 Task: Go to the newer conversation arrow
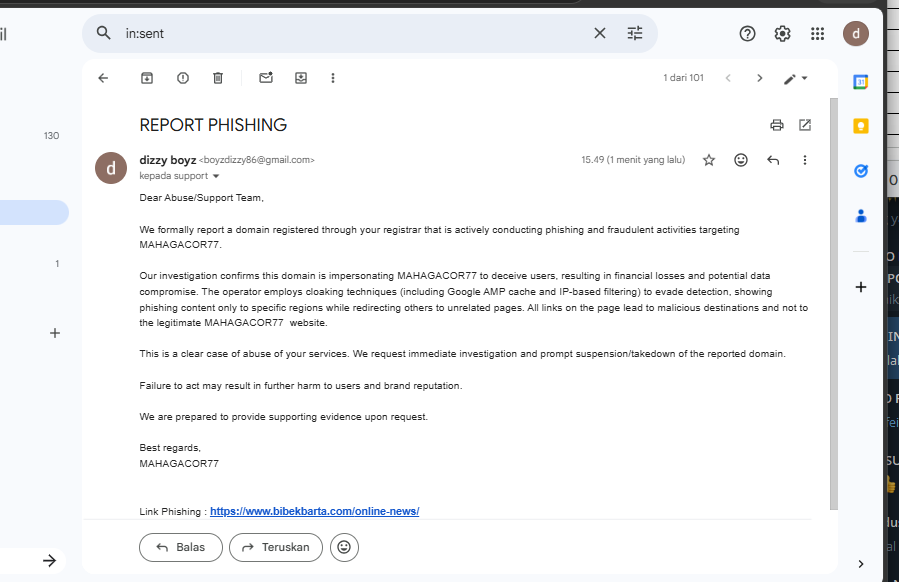point(728,78)
